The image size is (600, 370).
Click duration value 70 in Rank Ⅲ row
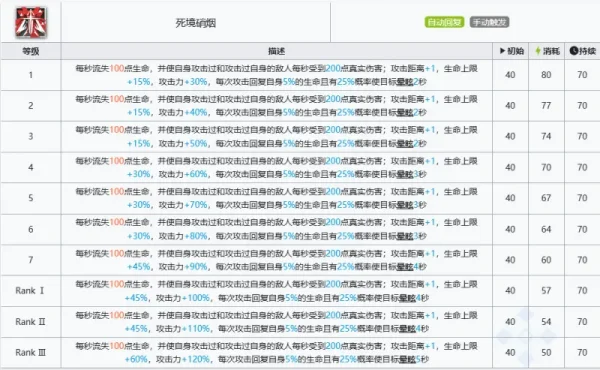tap(582, 352)
